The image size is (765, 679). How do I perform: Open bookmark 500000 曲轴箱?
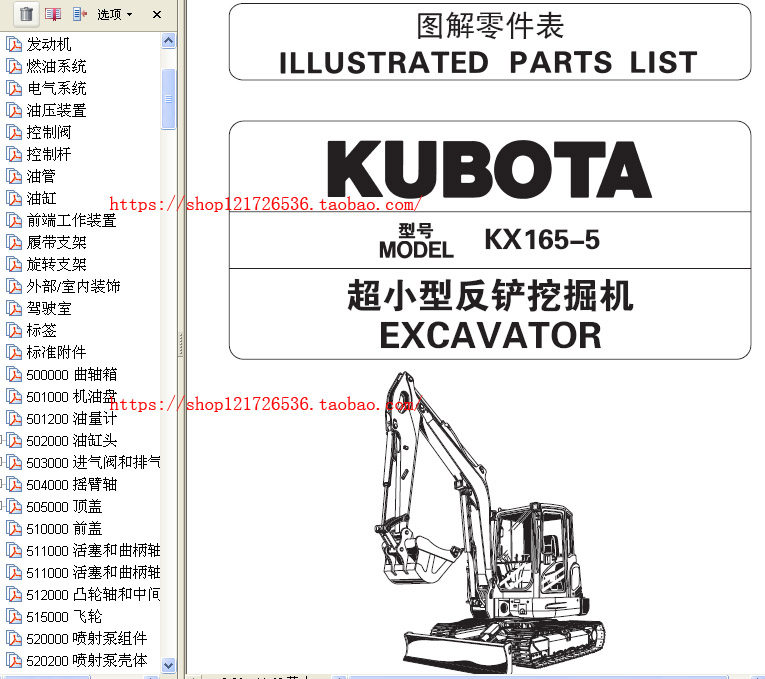tap(72, 375)
